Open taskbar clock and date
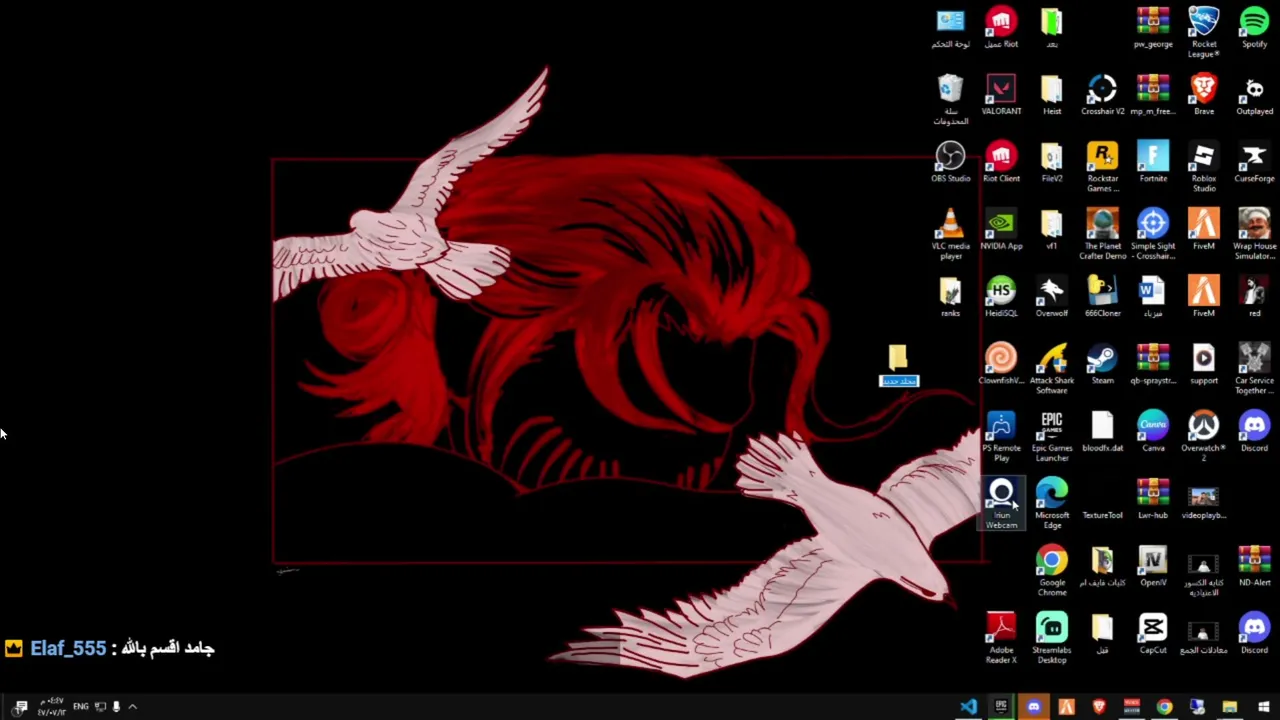1280x720 pixels. 51,707
